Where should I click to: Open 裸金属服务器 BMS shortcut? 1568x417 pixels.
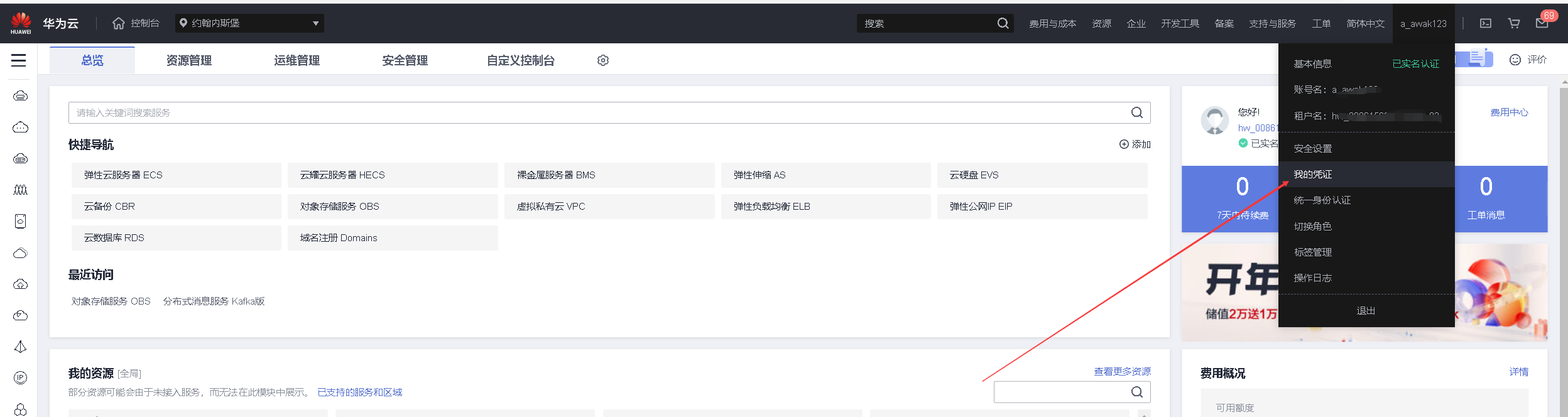coord(609,175)
